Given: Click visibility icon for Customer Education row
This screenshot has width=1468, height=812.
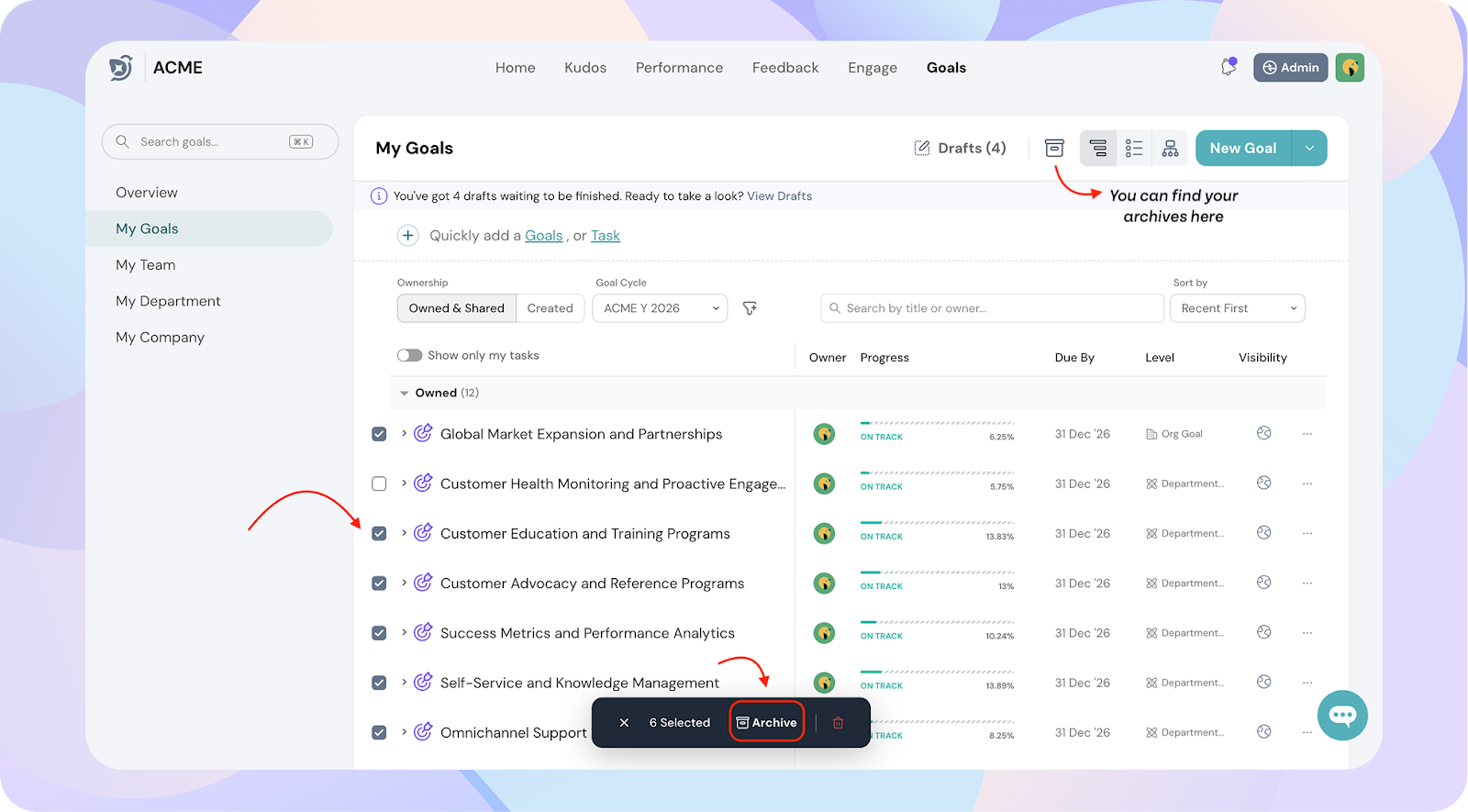Looking at the screenshot, I should pyautogui.click(x=1263, y=532).
